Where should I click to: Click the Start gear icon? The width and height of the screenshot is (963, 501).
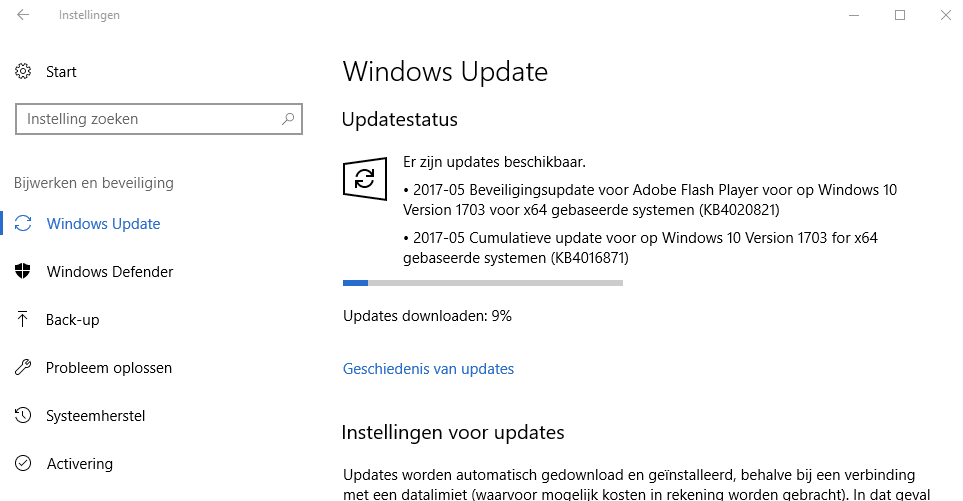24,72
